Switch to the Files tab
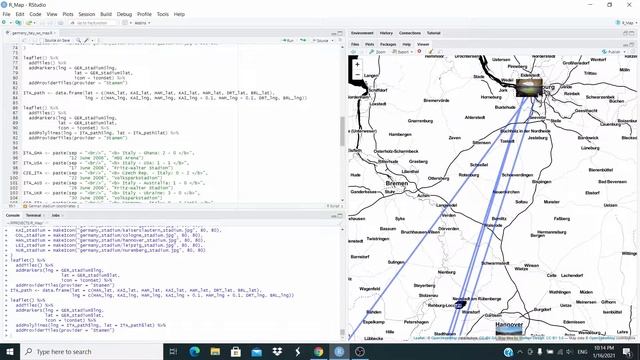The width and height of the screenshot is (640, 360). coord(355,44)
